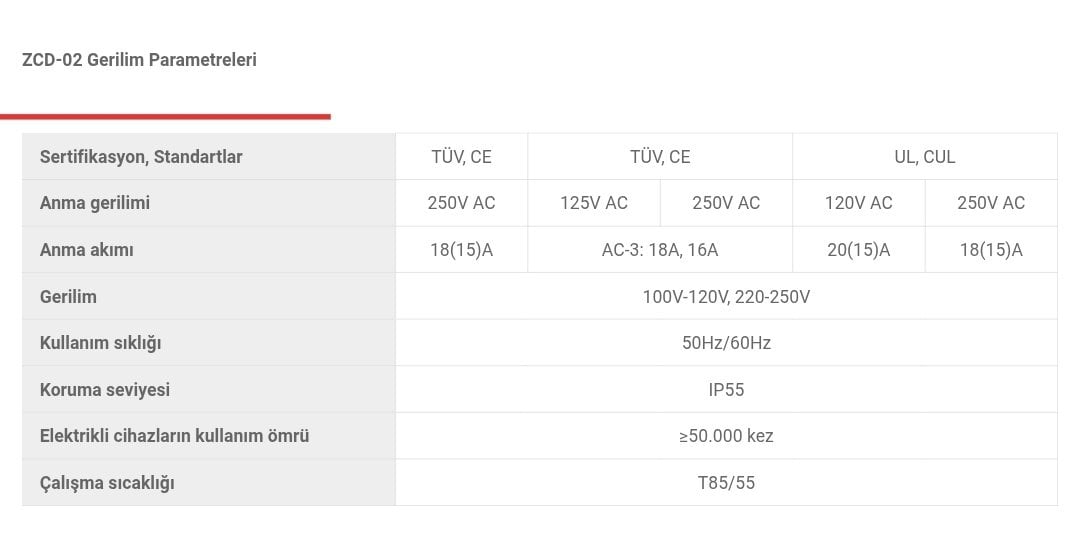Viewport: 1080px width, 547px height.
Task: Click the Gerilim row label
Action: point(68,297)
